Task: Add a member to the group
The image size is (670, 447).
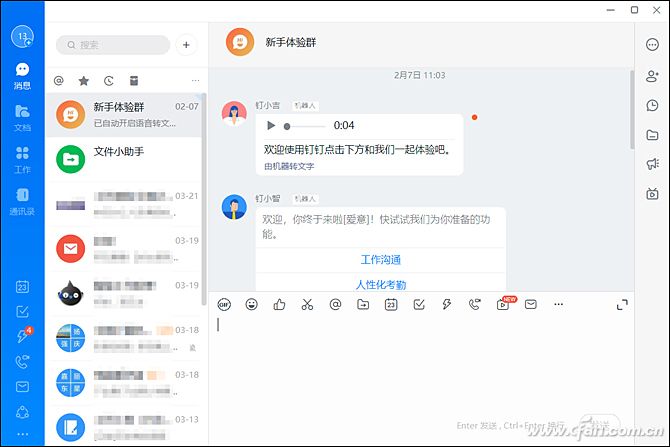Action: [x=652, y=76]
